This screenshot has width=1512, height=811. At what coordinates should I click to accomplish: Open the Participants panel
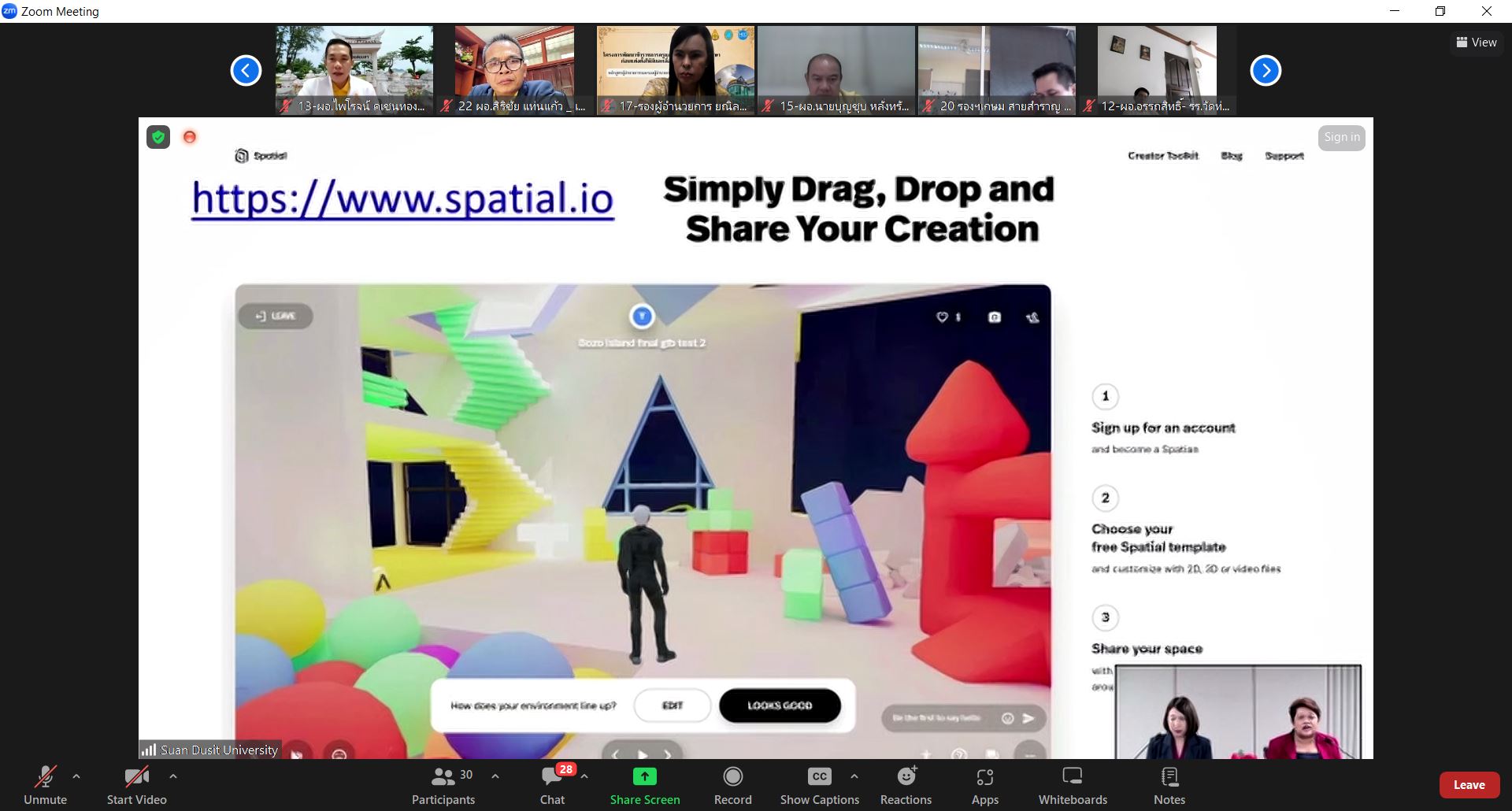click(x=443, y=785)
